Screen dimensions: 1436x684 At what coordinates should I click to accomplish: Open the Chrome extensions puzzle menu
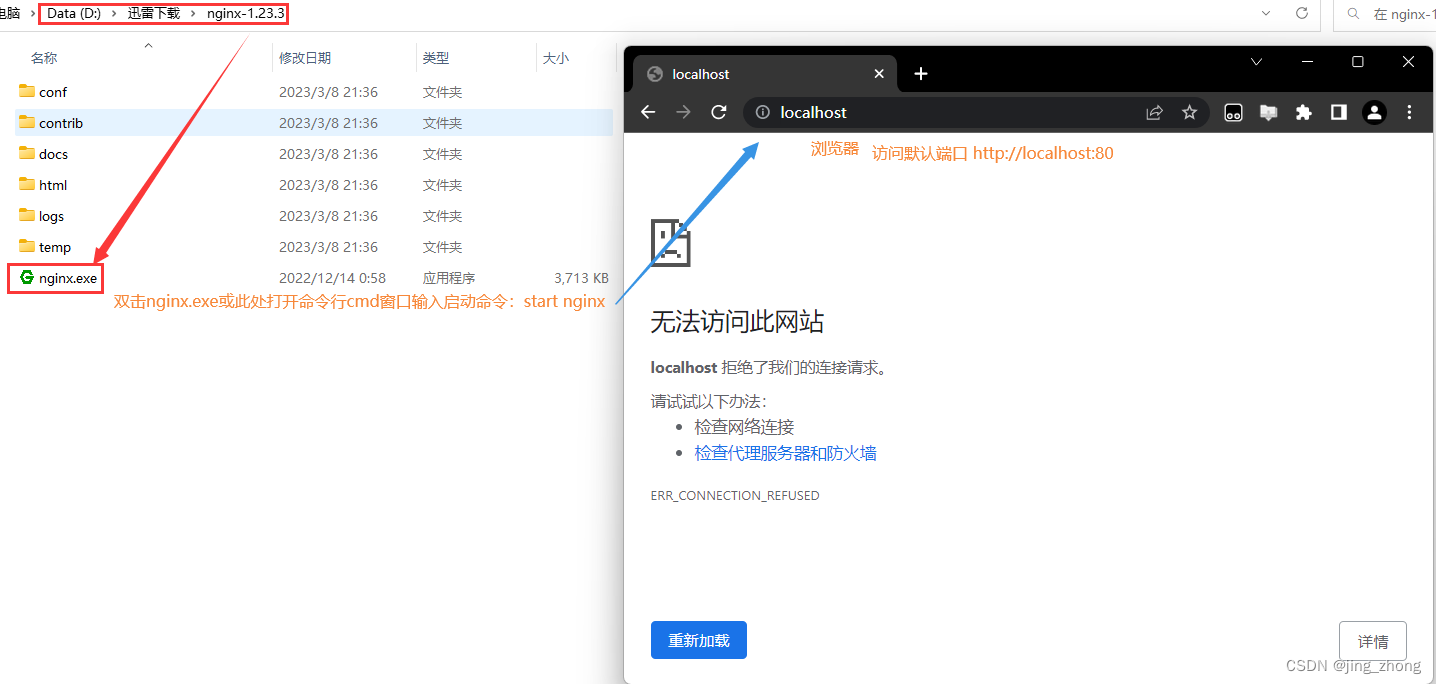pos(1303,113)
